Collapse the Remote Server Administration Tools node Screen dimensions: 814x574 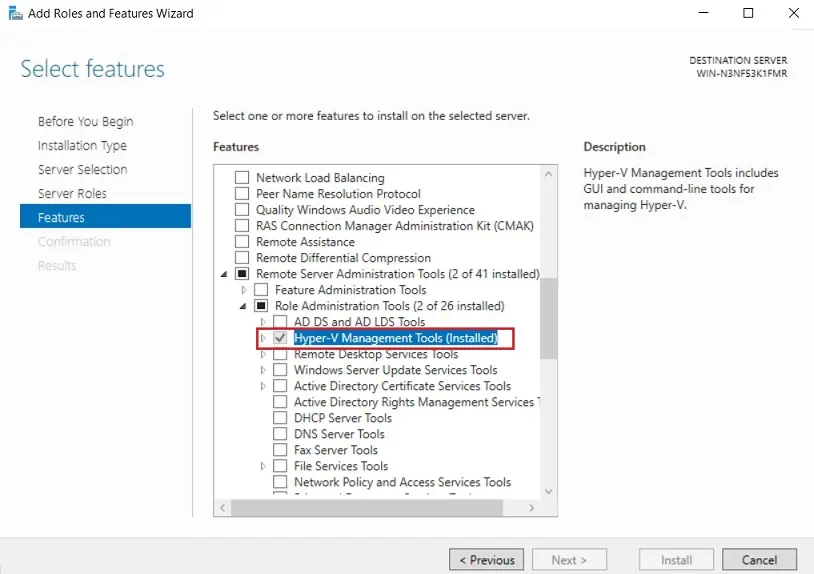[x=223, y=274]
